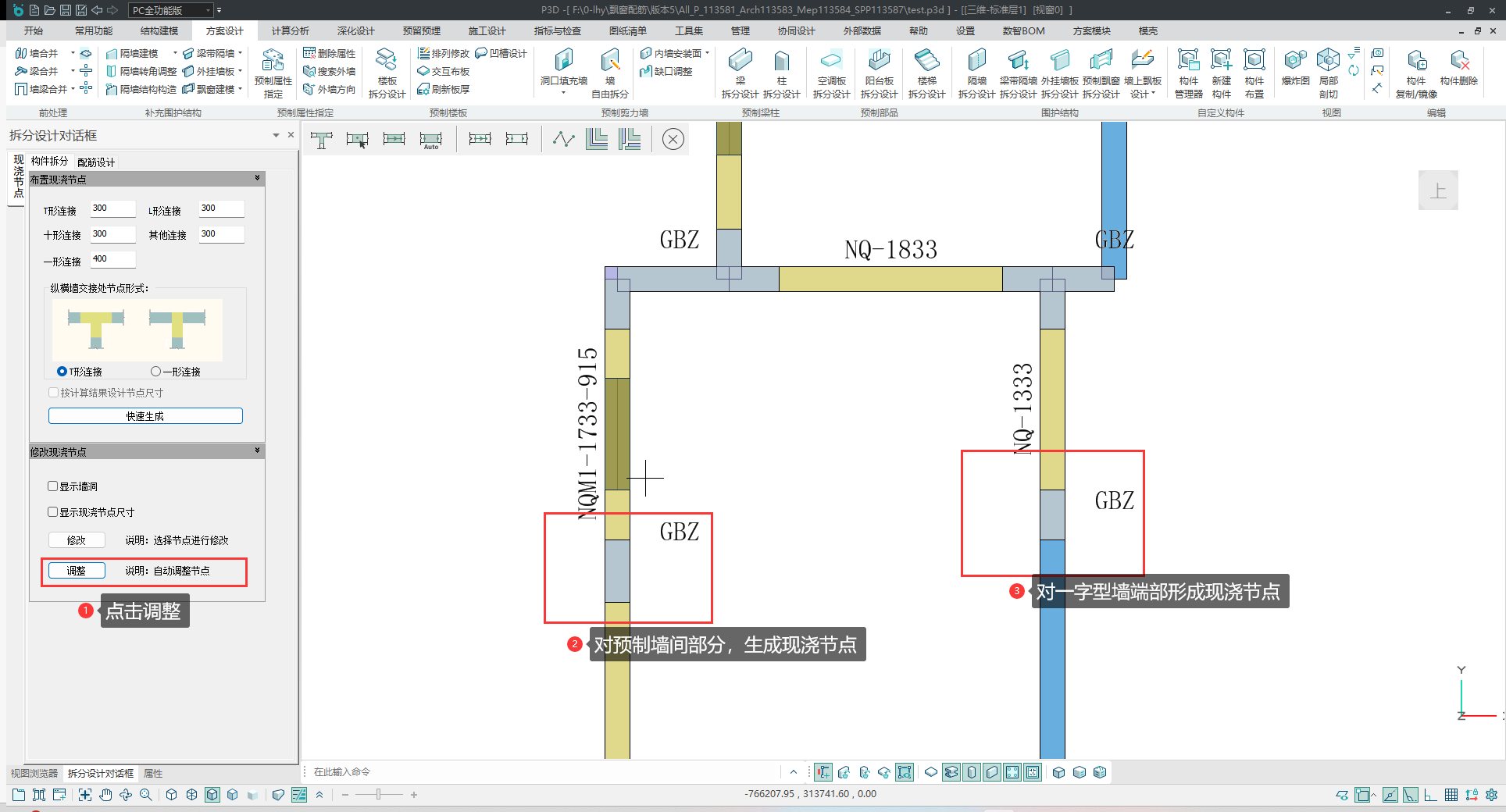Check 显示现浇节点尺寸 option
The image size is (1506, 812).
pos(53,512)
